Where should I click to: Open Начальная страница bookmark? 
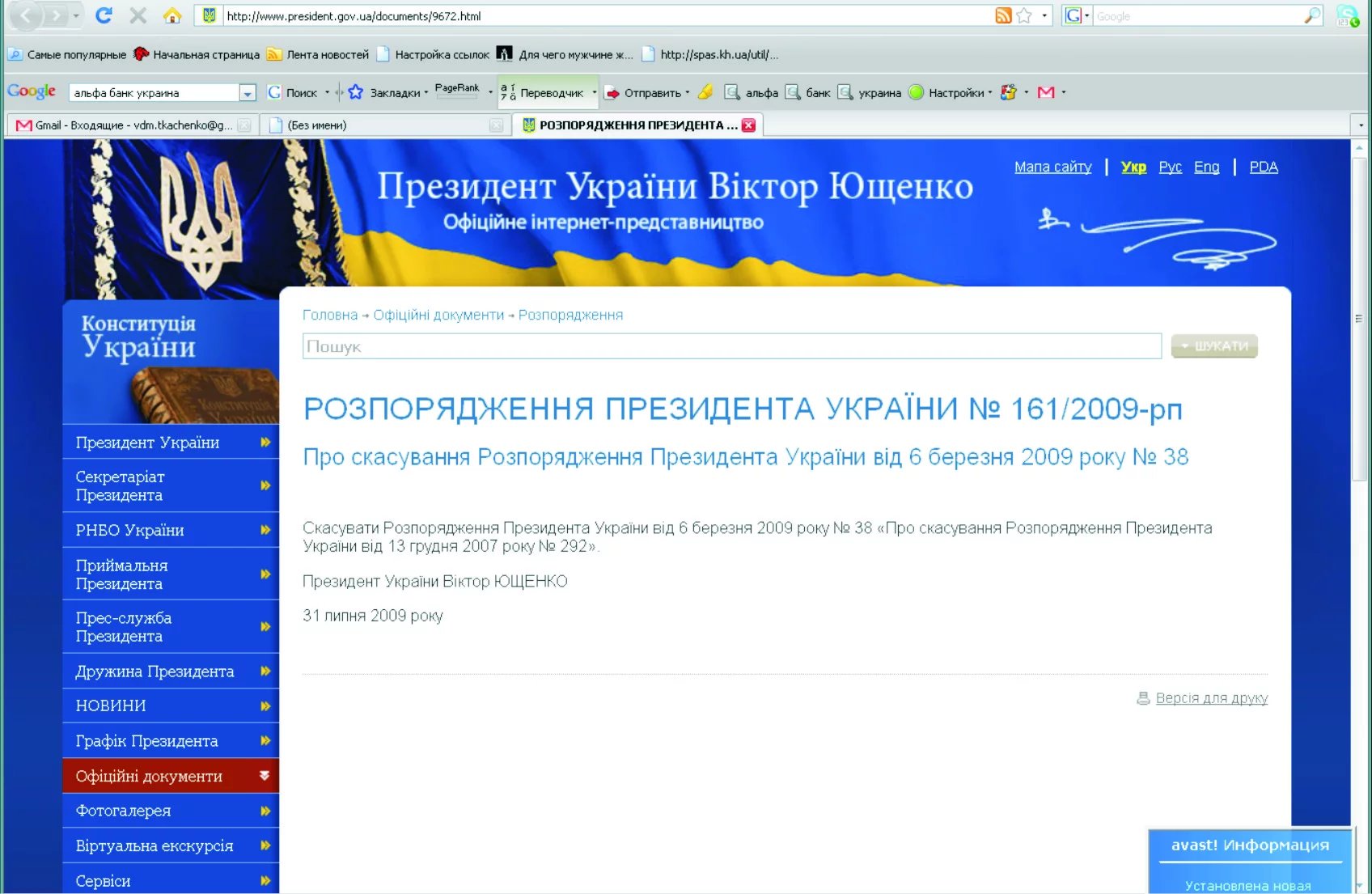(x=197, y=54)
